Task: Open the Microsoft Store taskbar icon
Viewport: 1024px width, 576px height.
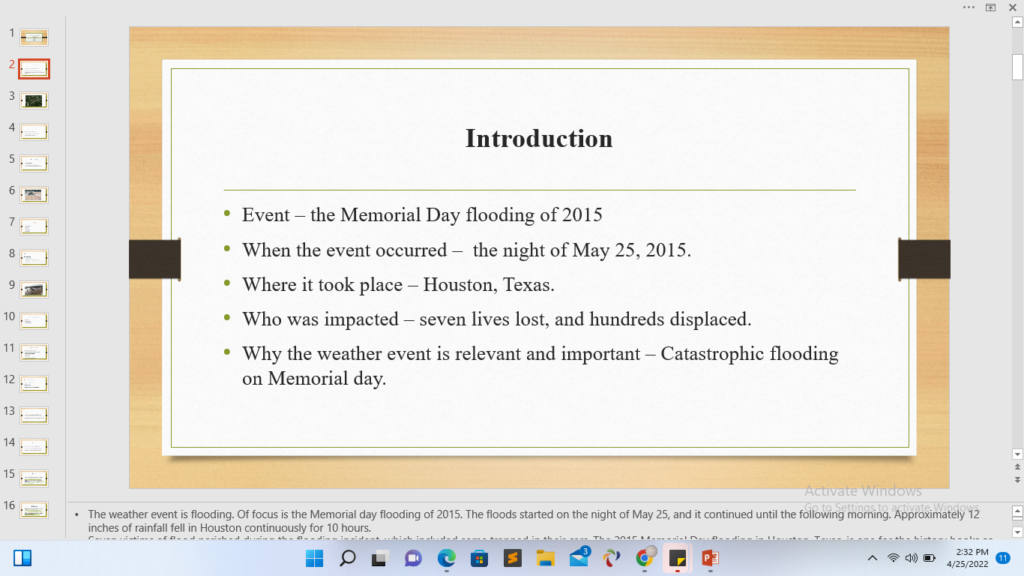Action: (x=479, y=558)
